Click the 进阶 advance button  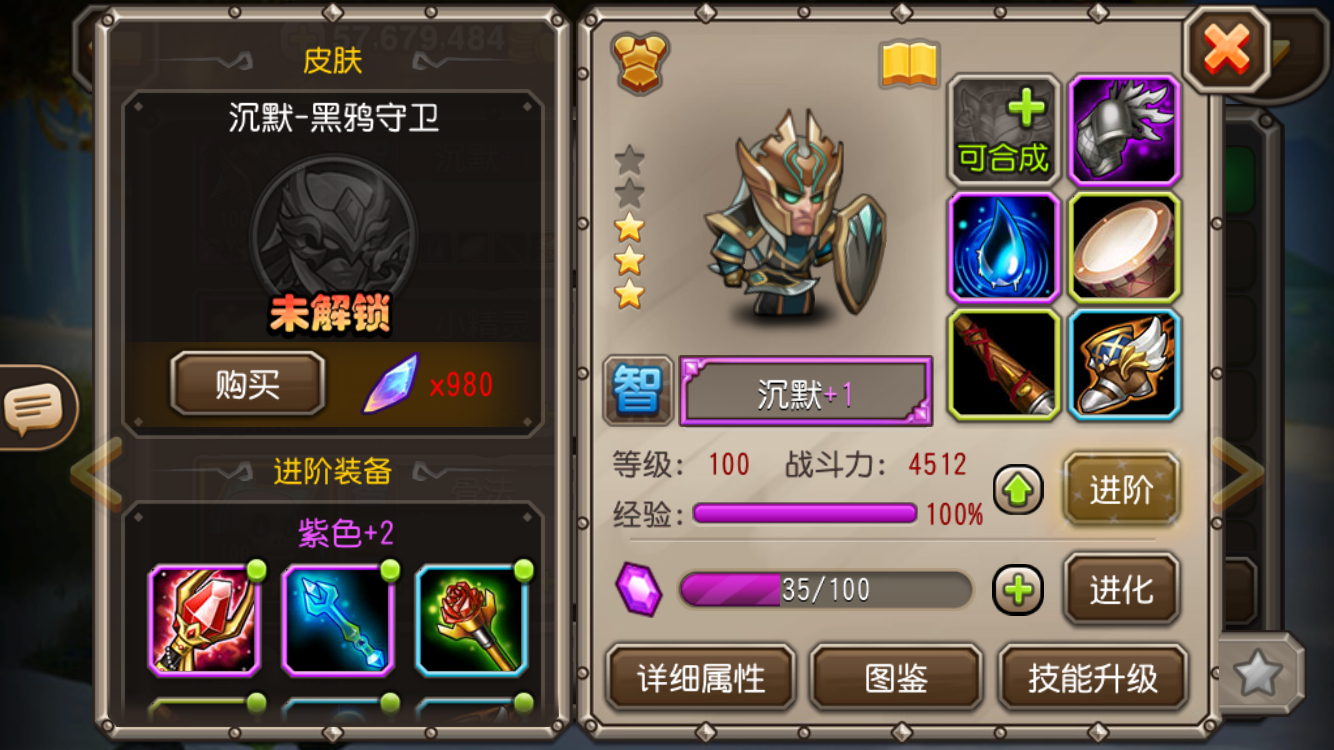click(1121, 490)
